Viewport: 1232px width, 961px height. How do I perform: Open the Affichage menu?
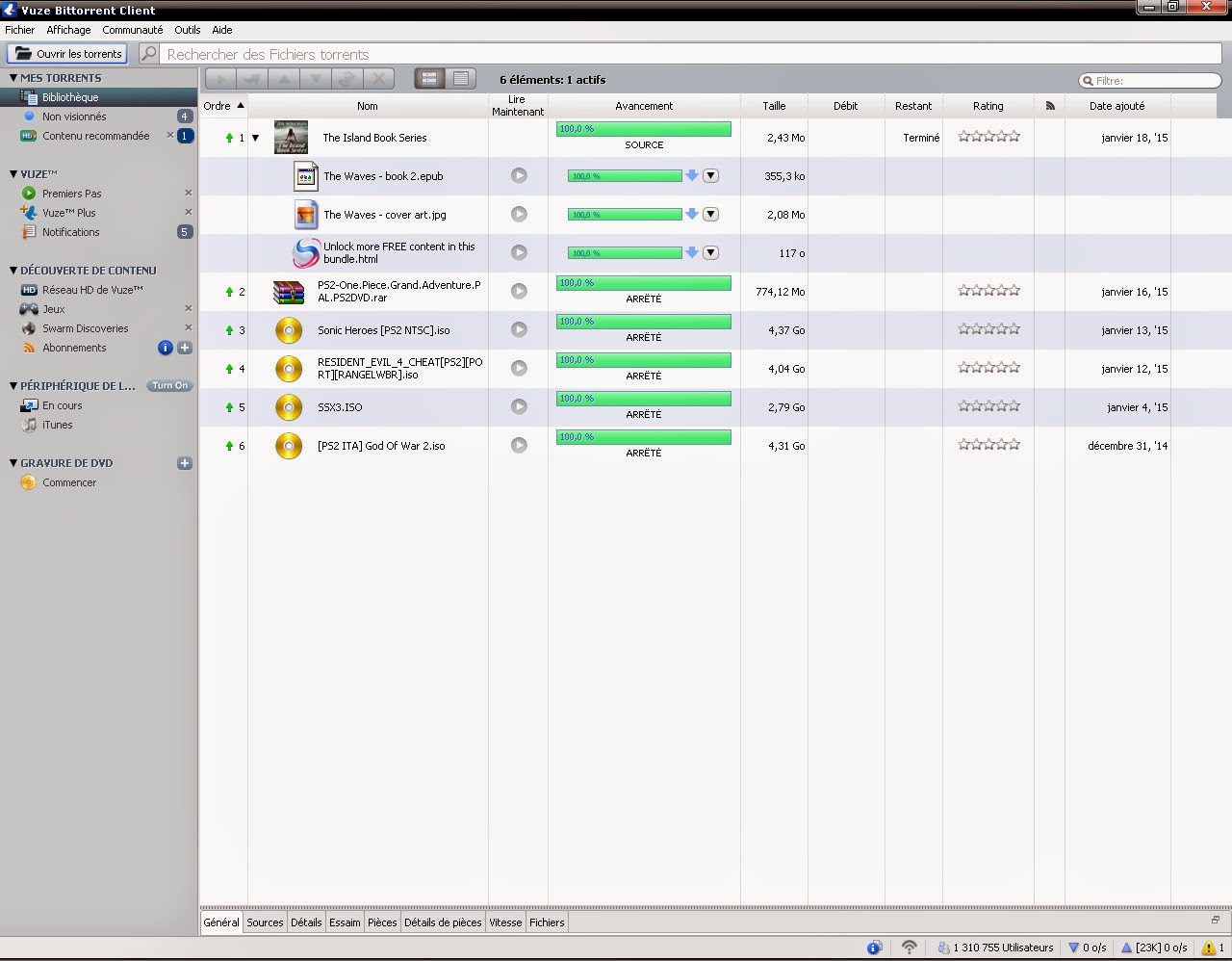(x=68, y=30)
